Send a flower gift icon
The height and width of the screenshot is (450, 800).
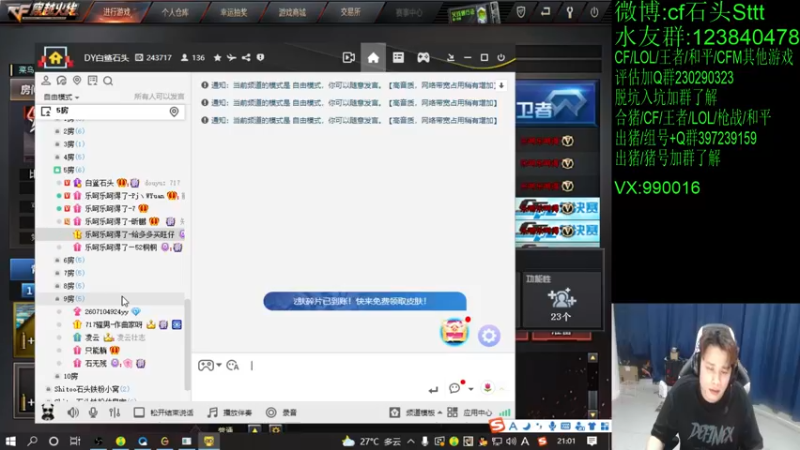(x=488, y=388)
